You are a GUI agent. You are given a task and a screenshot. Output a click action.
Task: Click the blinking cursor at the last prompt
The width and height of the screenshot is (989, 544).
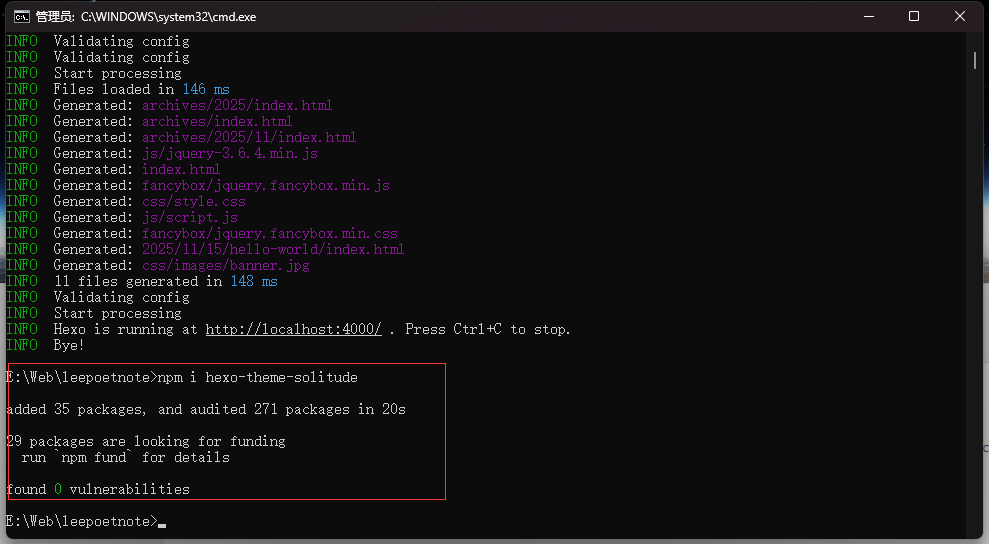click(162, 522)
